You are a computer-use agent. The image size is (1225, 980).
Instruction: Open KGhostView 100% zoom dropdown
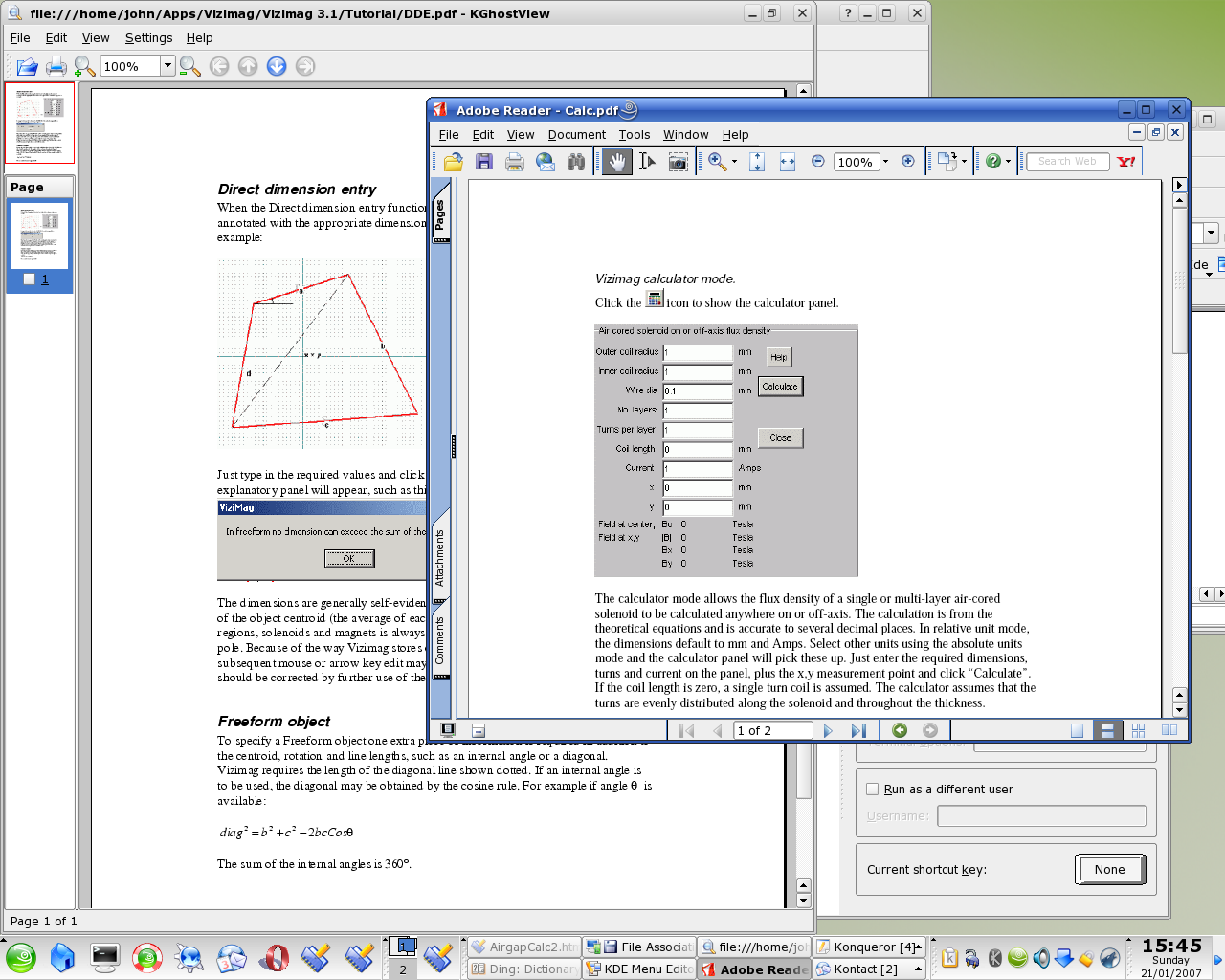tap(167, 66)
